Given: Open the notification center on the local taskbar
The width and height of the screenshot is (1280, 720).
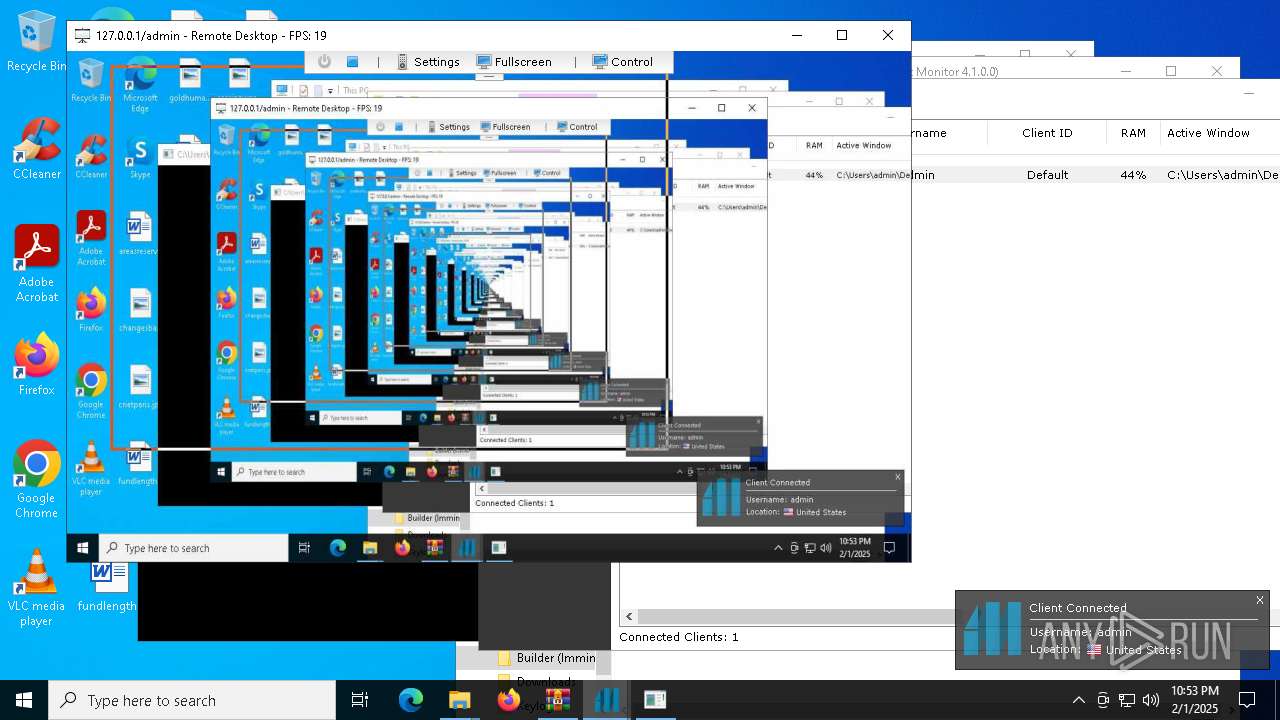Looking at the screenshot, I should tap(1247, 700).
